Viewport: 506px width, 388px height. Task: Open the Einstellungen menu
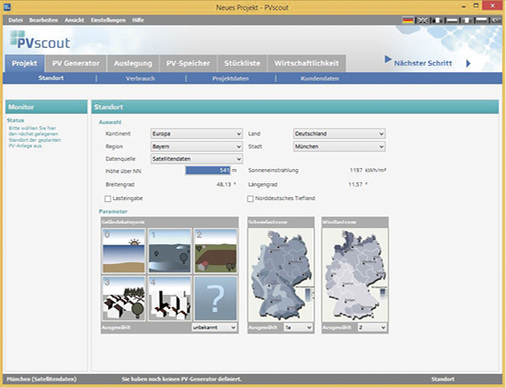(108, 20)
